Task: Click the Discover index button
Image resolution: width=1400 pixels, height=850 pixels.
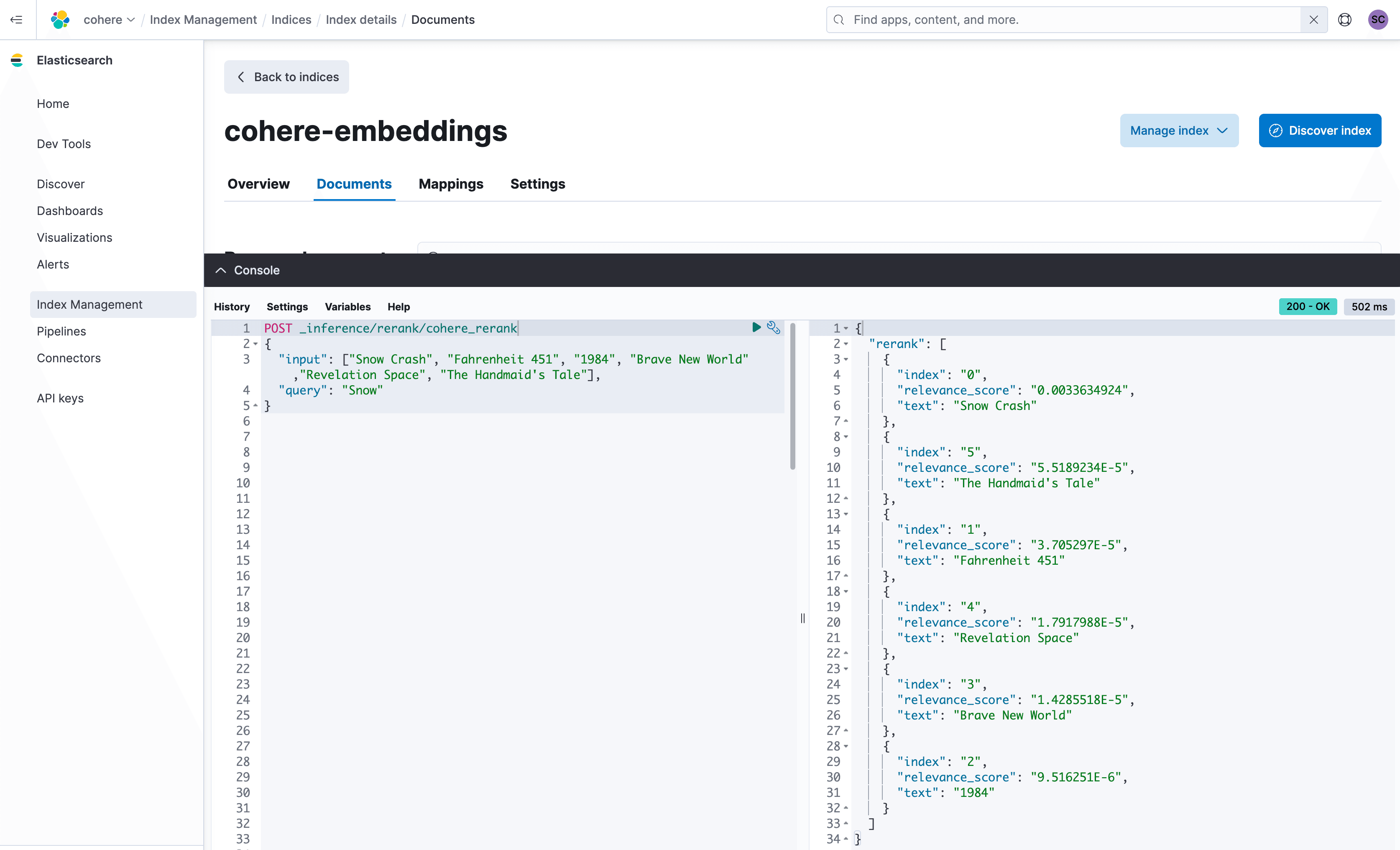Action: click(x=1320, y=131)
